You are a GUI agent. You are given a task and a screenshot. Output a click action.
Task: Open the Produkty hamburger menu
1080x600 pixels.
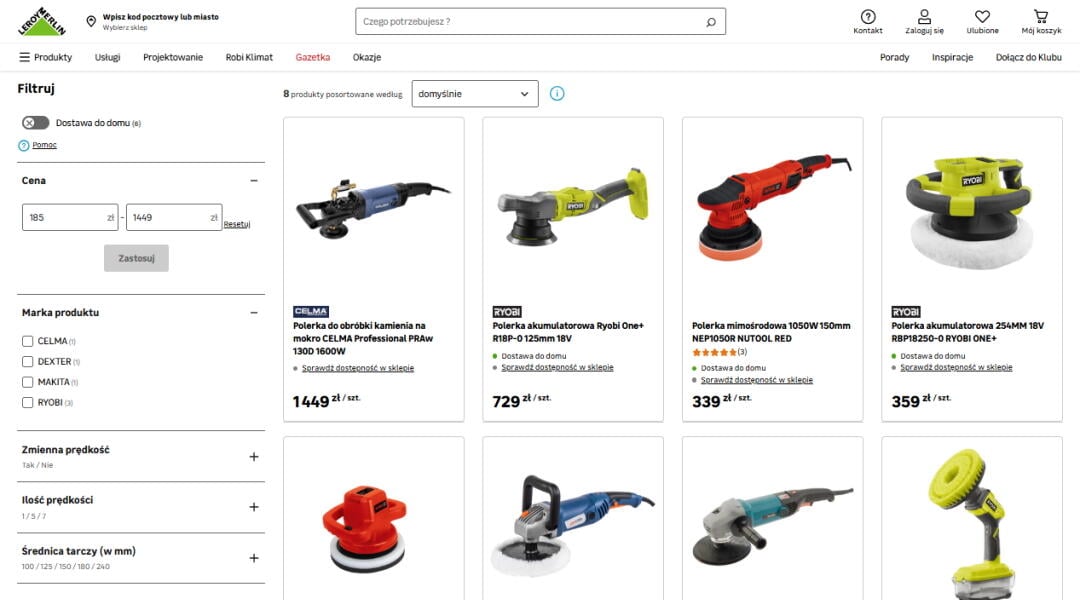coord(45,57)
